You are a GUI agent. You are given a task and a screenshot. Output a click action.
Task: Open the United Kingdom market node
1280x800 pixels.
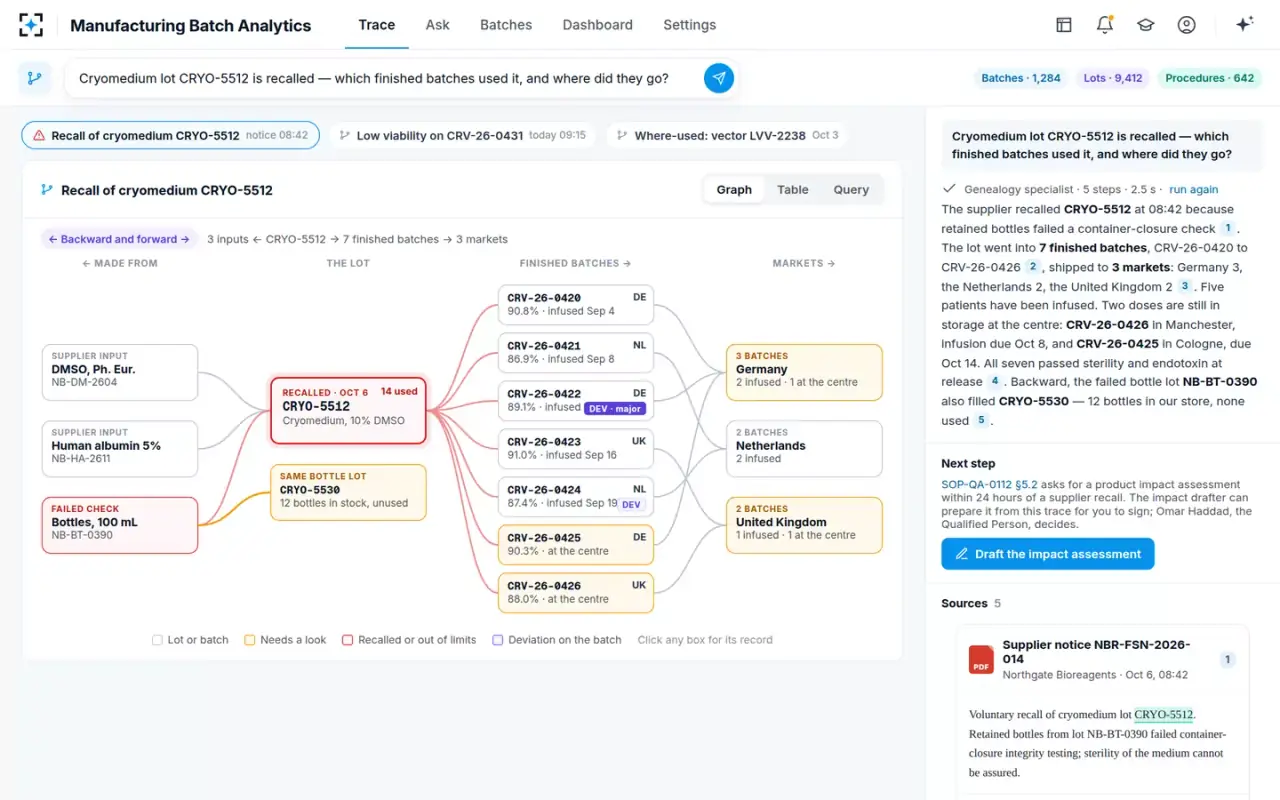804,525
